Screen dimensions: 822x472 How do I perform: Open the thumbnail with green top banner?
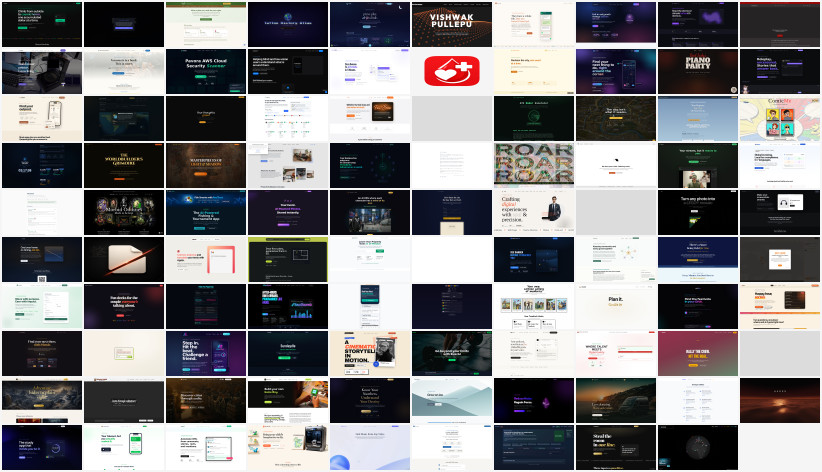(x=206, y=24)
